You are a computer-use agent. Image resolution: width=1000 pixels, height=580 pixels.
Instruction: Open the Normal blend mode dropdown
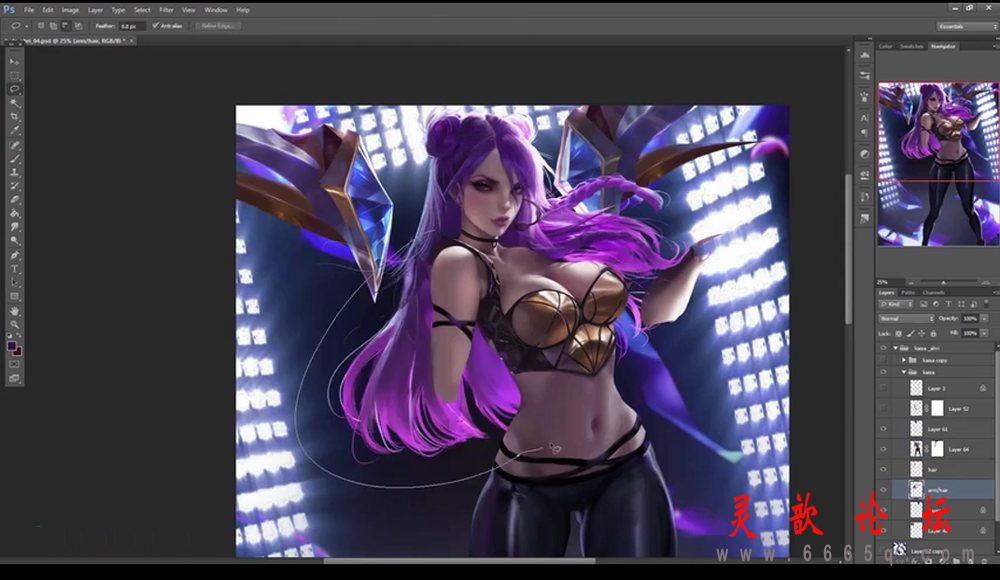pyautogui.click(x=906, y=318)
